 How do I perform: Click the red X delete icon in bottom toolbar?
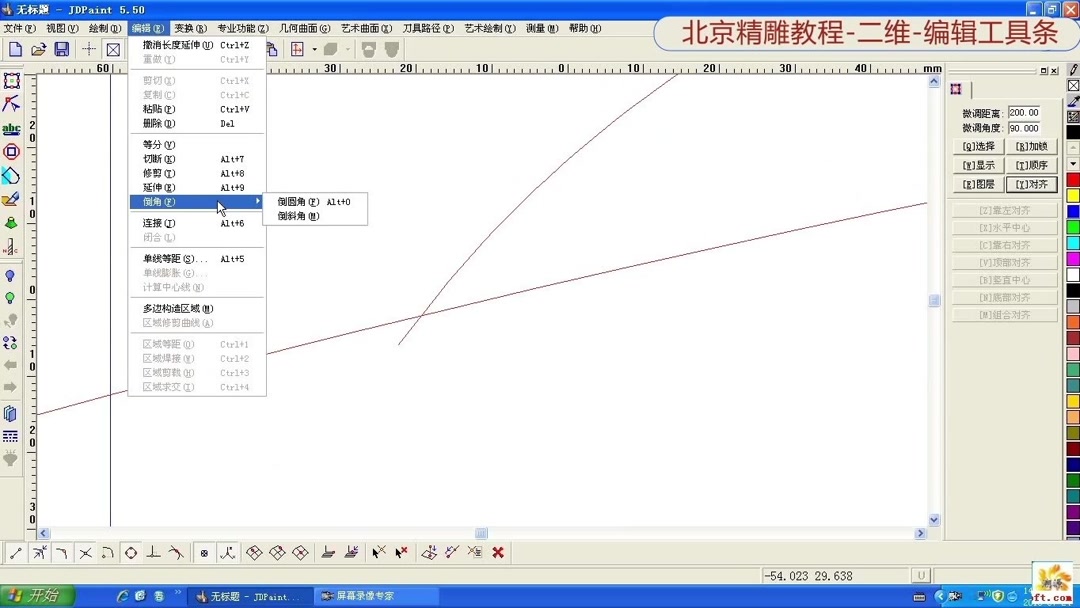[497, 552]
